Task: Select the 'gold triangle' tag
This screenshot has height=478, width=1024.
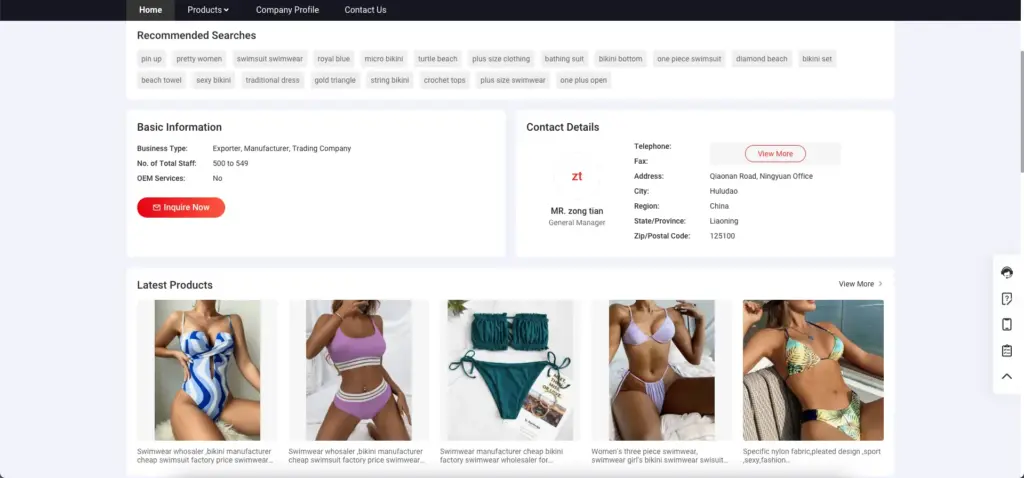Action: [x=335, y=80]
